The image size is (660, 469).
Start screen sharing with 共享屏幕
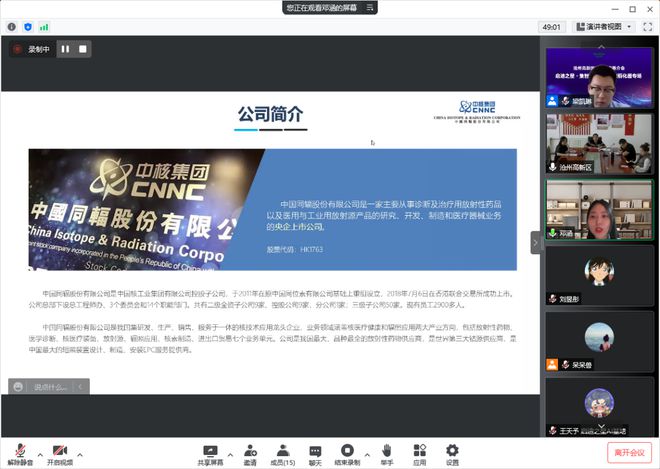pos(210,454)
